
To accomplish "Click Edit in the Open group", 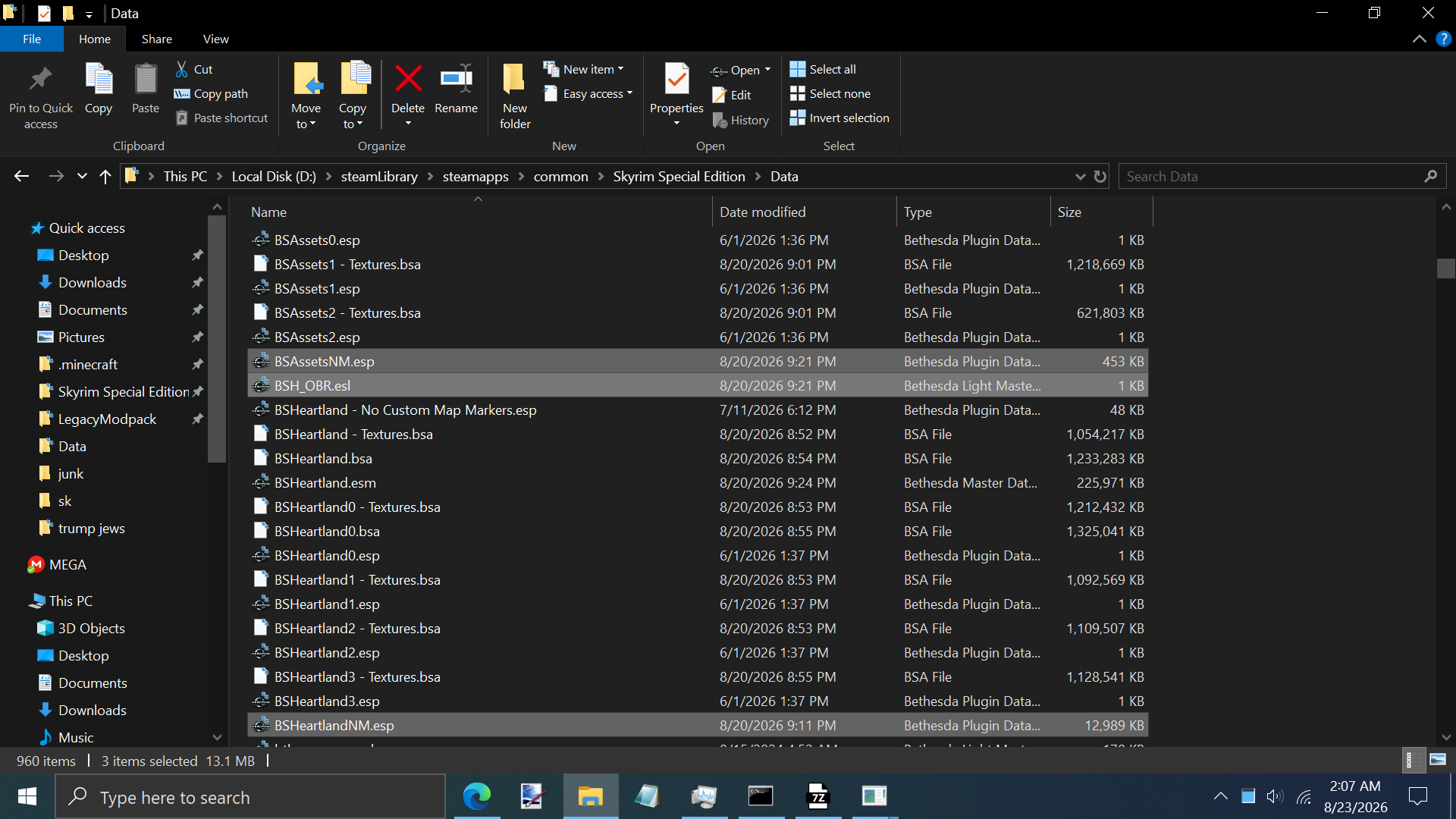I will pyautogui.click(x=732, y=95).
